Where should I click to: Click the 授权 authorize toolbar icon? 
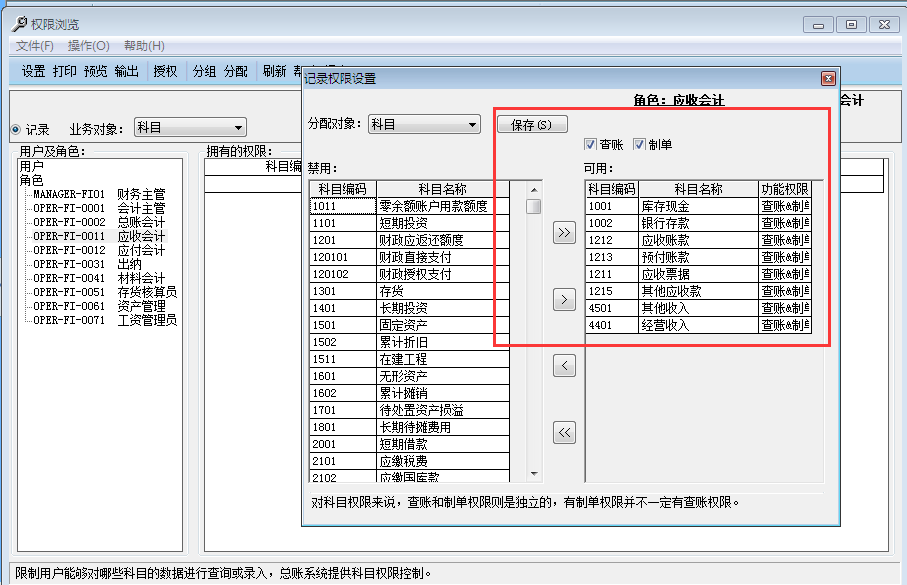pos(164,71)
